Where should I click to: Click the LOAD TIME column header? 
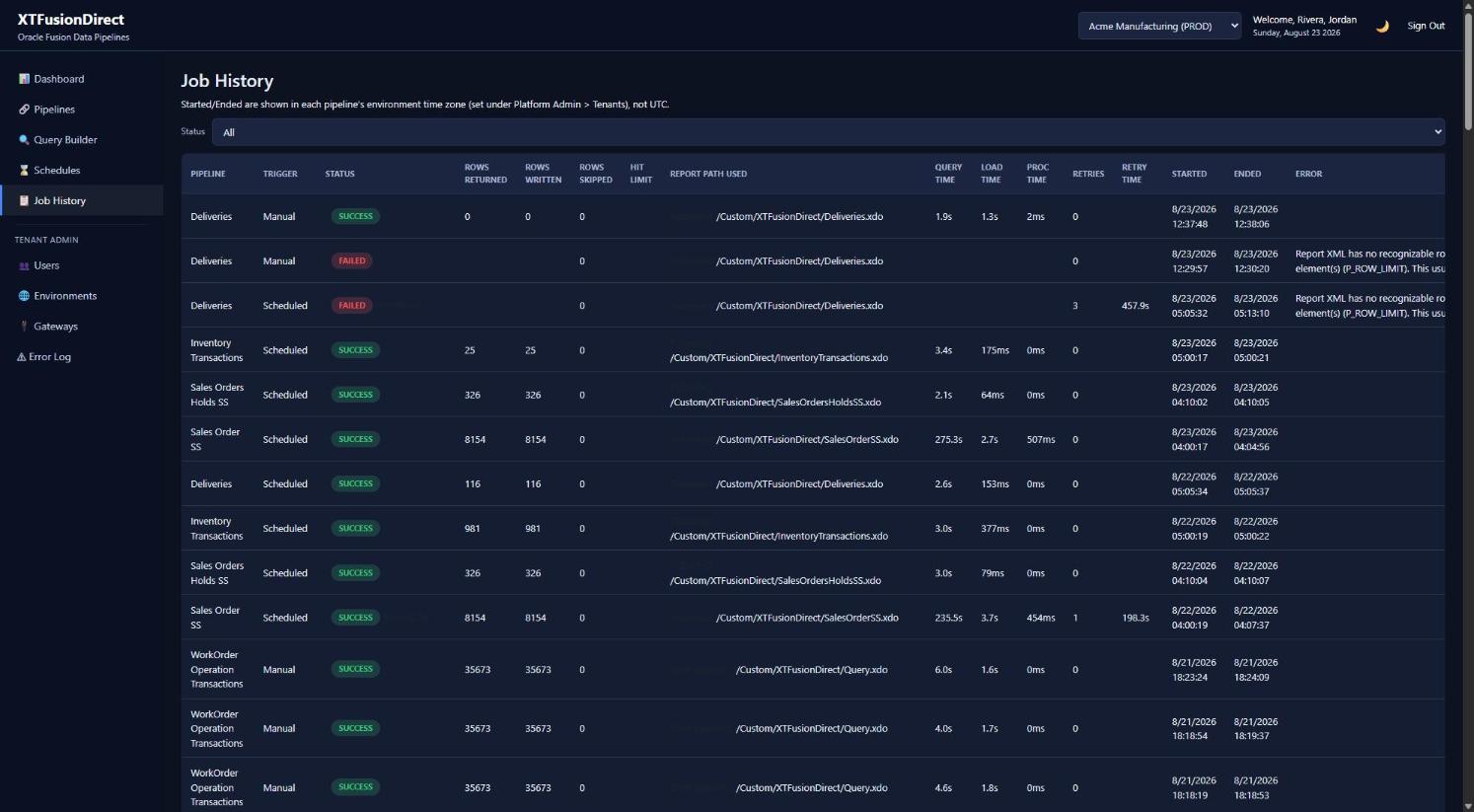coord(992,174)
